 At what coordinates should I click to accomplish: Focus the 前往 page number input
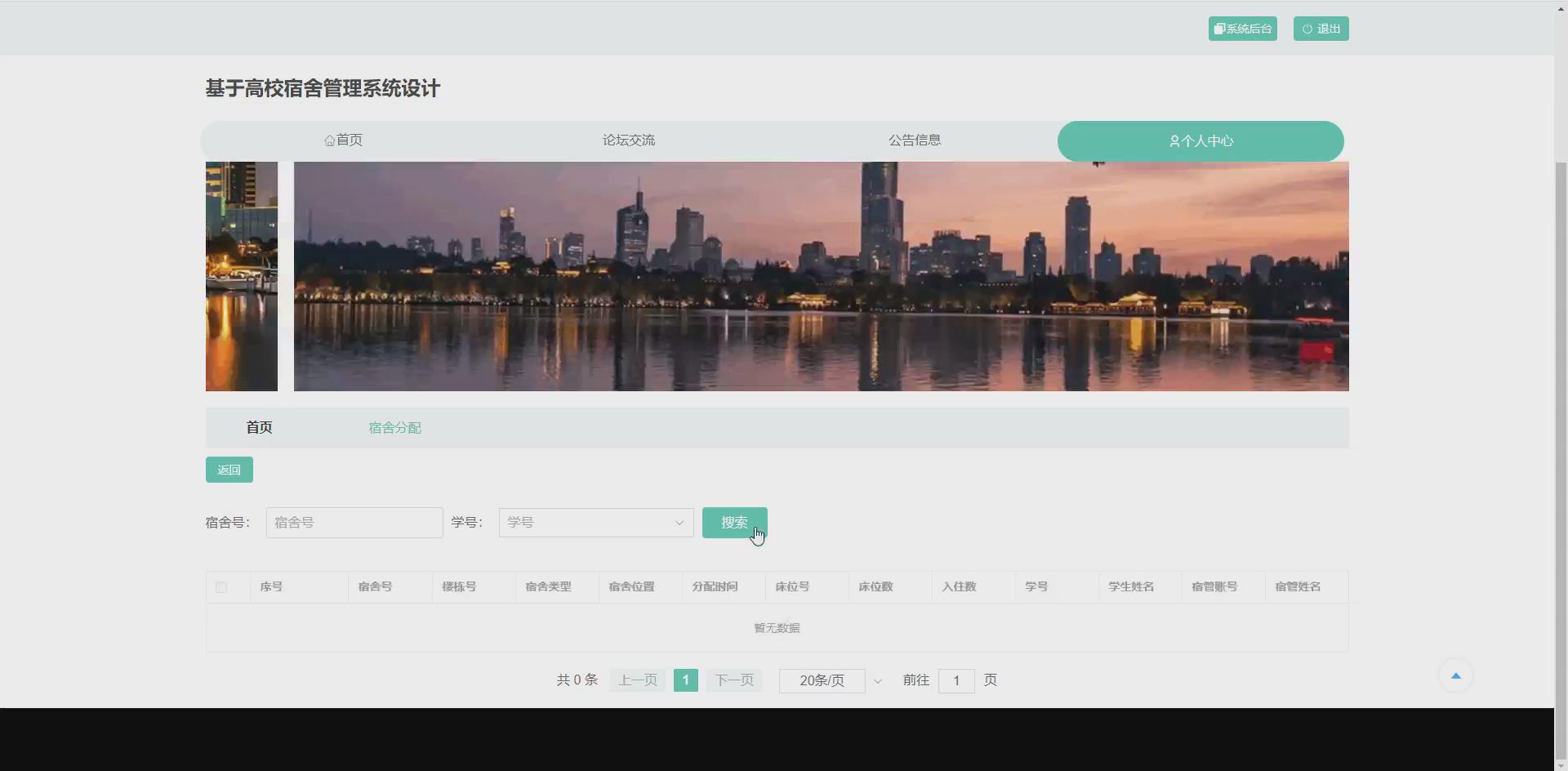coord(956,680)
